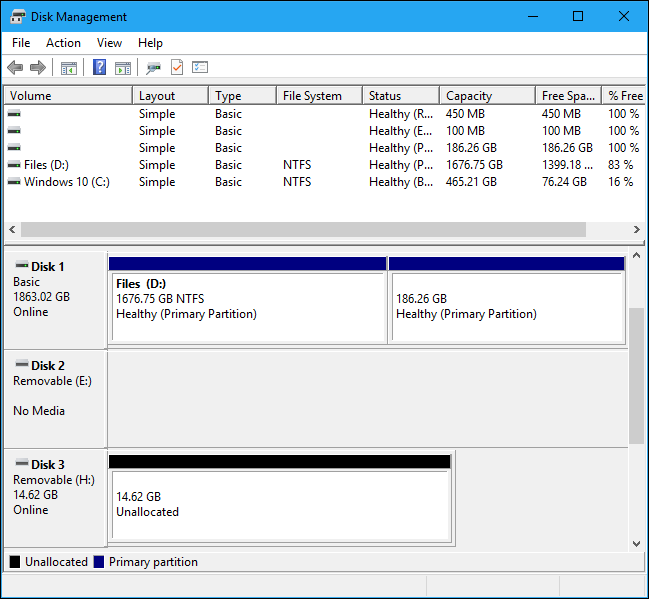Click the Connect/Rescan disk toolbar icon
649x599 pixels.
[x=153, y=68]
